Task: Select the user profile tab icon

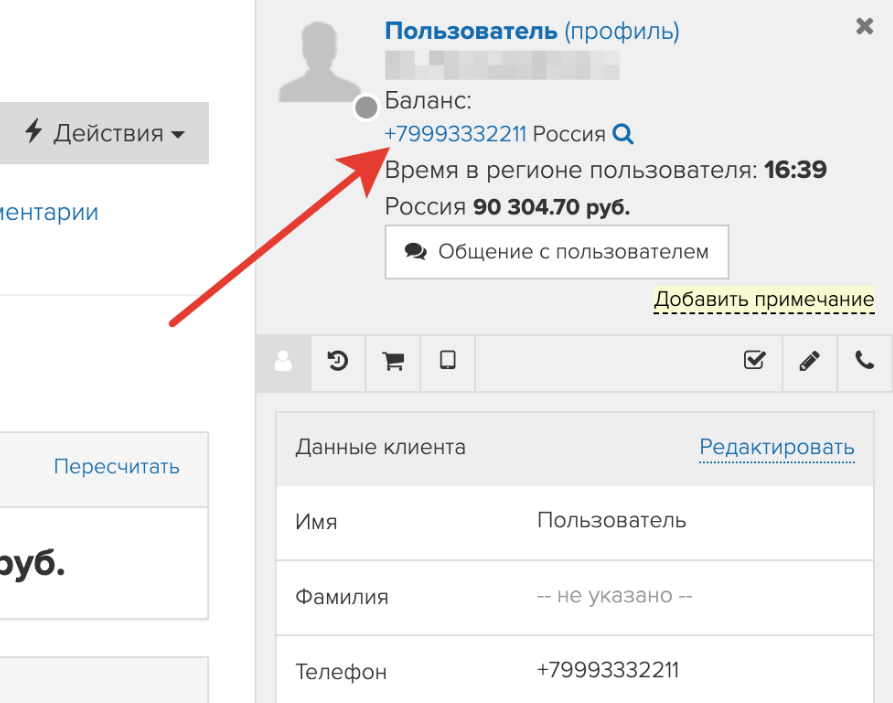Action: pyautogui.click(x=282, y=363)
